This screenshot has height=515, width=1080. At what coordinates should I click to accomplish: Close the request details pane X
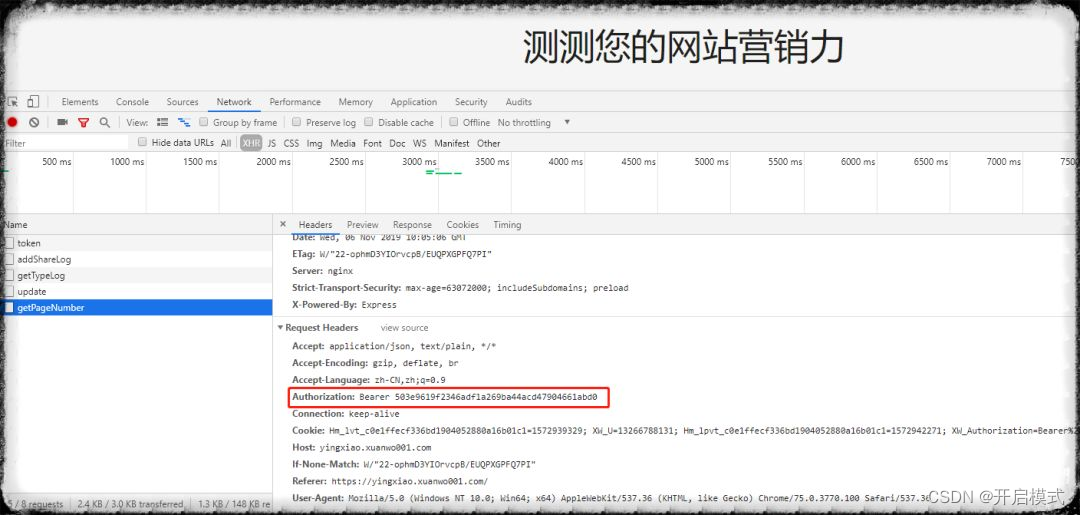[283, 224]
